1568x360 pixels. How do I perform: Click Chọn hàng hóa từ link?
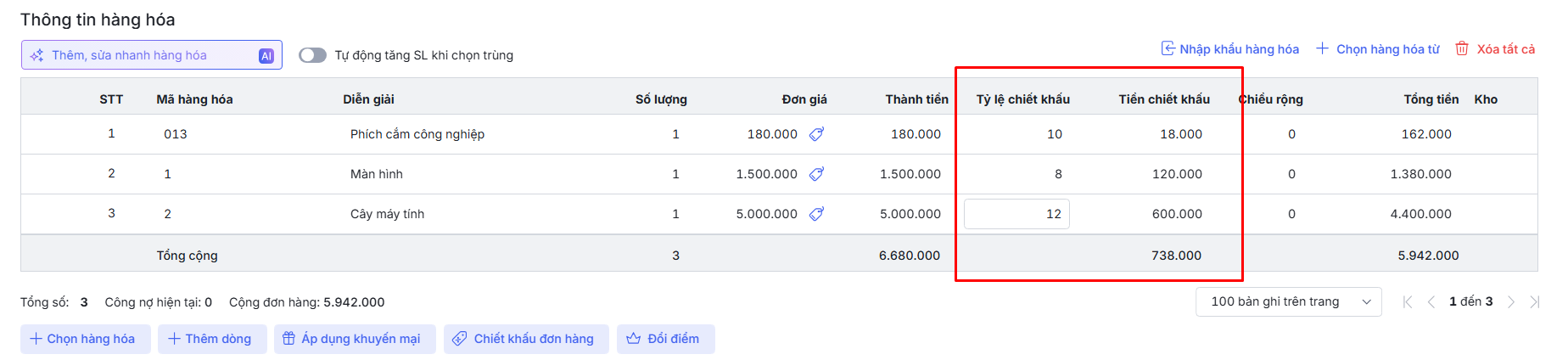pyautogui.click(x=1378, y=49)
